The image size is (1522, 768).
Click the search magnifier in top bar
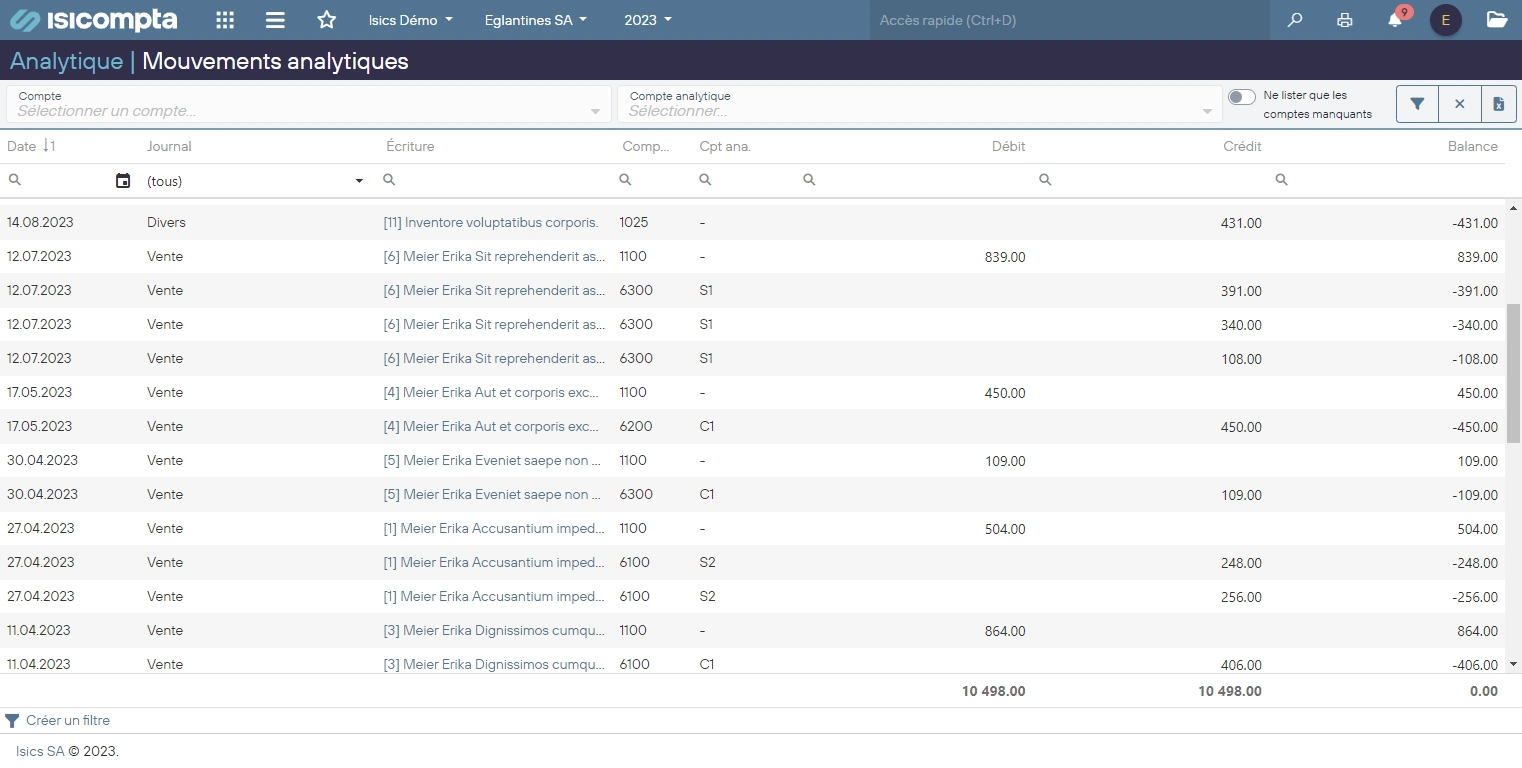(1295, 20)
